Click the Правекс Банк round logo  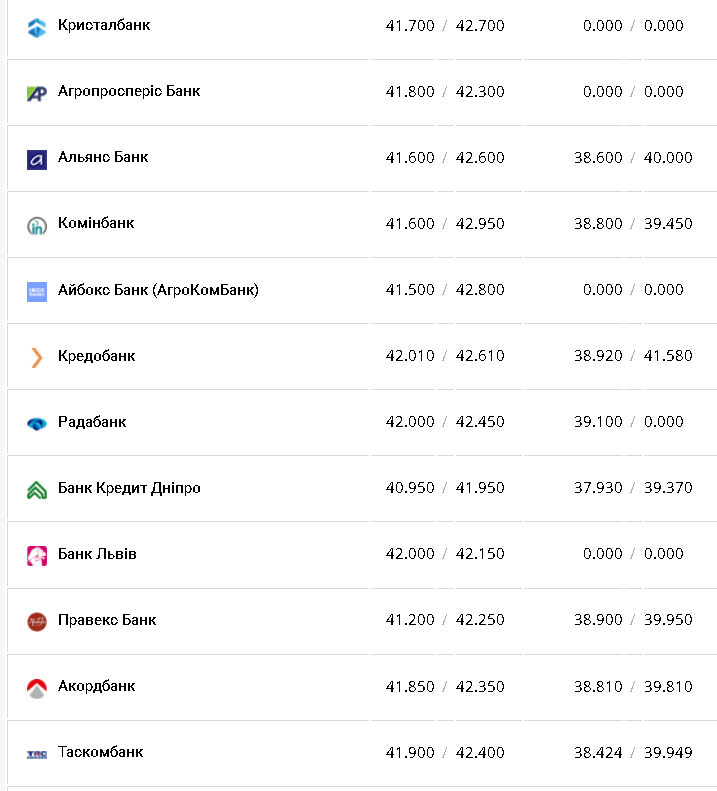(x=37, y=621)
